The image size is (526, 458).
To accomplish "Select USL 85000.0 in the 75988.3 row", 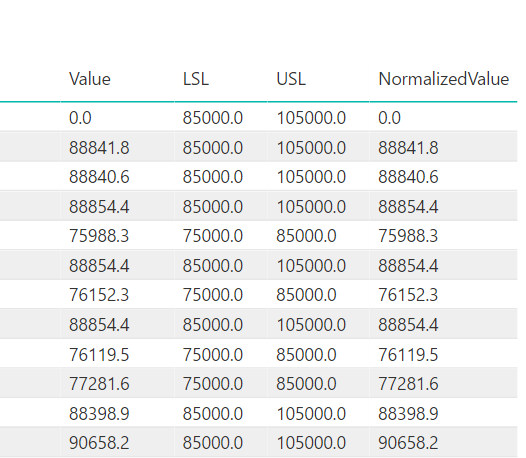I will click(x=306, y=236).
